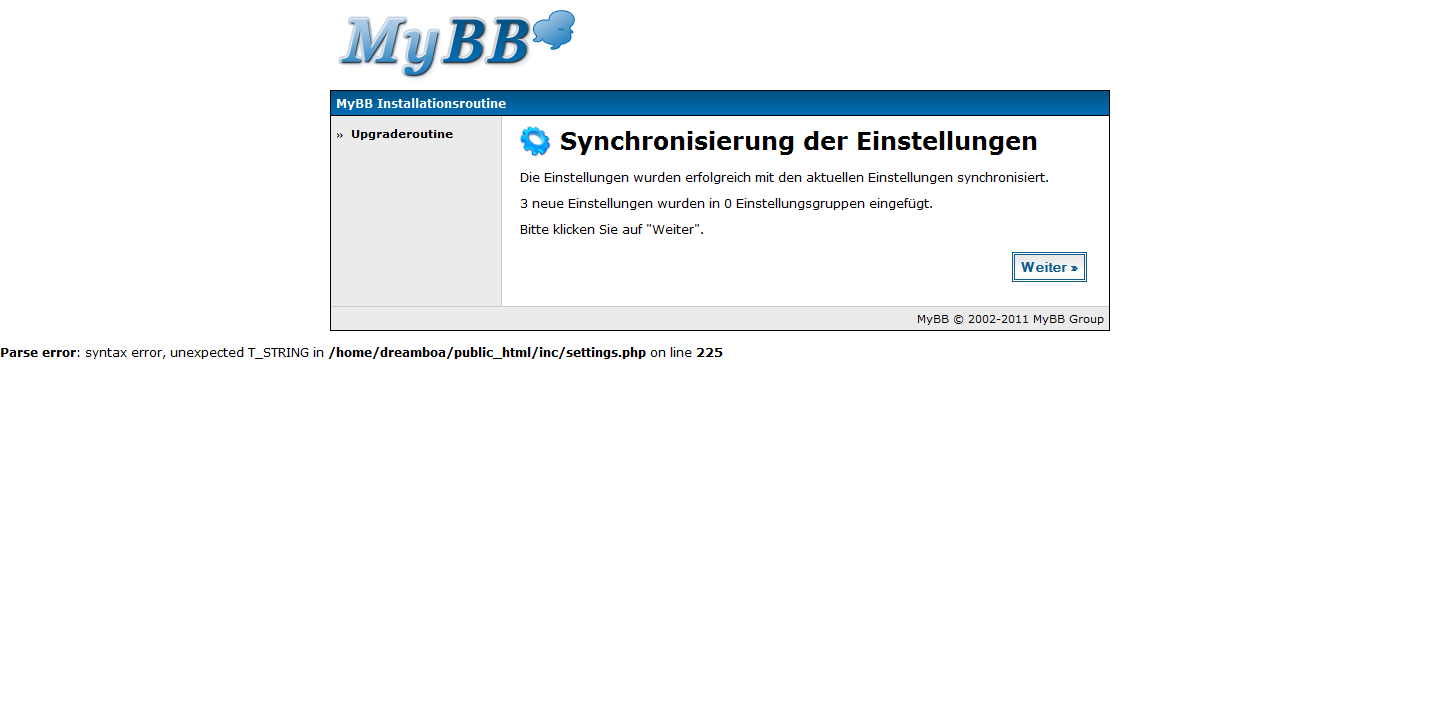Select Upgraderoutine in the sidebar

pos(402,134)
